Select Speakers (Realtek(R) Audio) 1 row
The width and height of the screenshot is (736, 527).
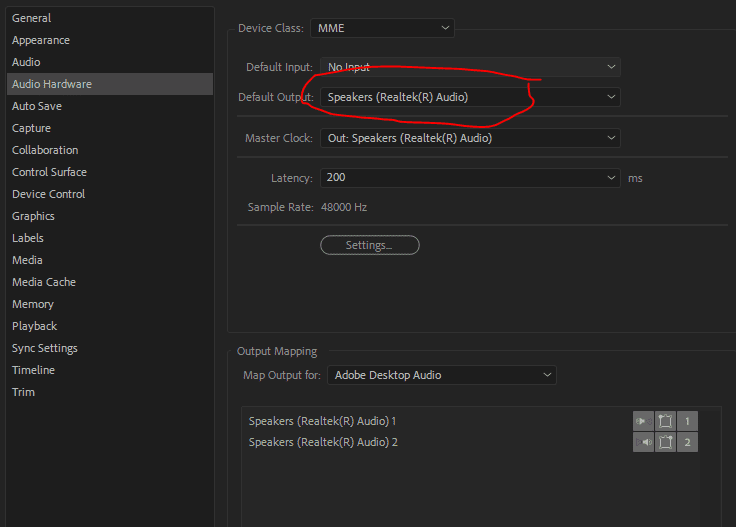[x=472, y=421]
